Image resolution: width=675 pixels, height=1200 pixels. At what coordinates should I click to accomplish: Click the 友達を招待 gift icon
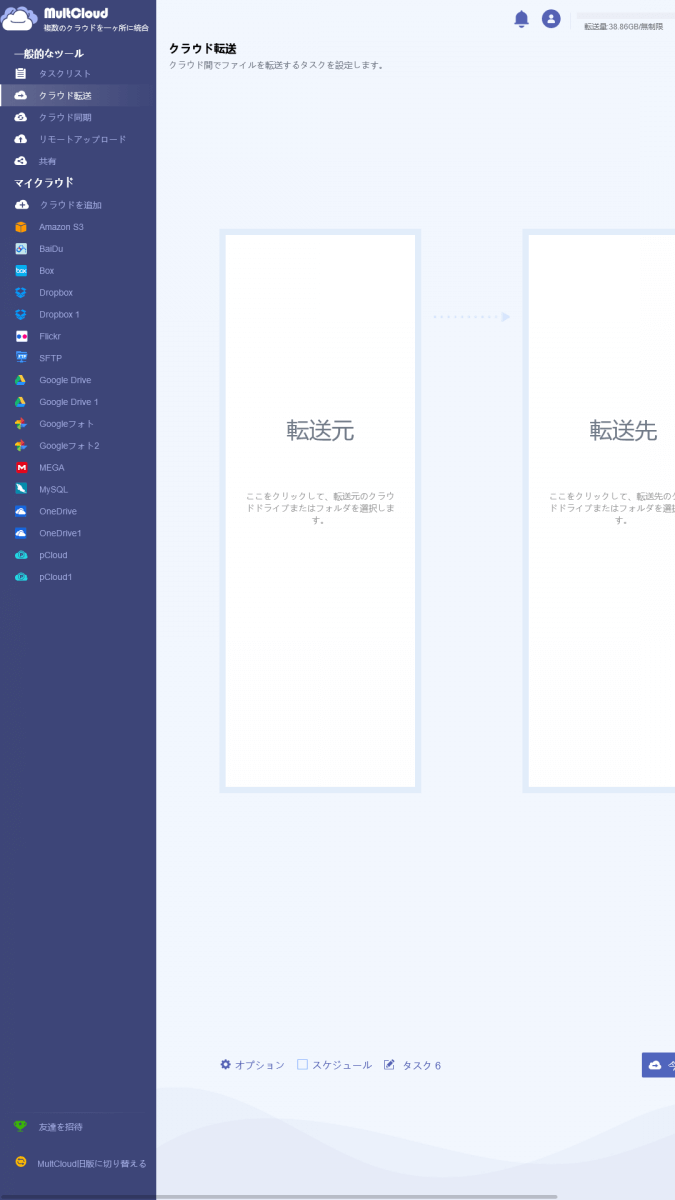[x=20, y=1127]
